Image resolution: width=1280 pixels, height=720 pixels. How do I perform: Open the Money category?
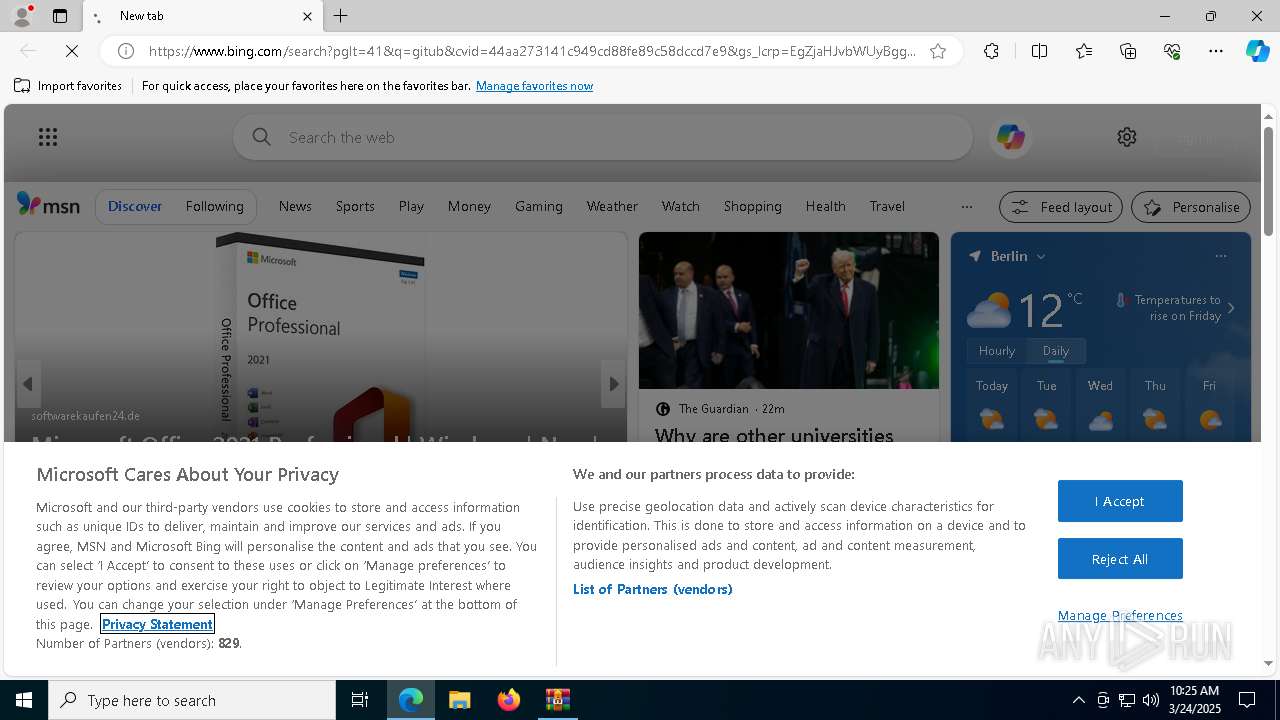click(469, 206)
